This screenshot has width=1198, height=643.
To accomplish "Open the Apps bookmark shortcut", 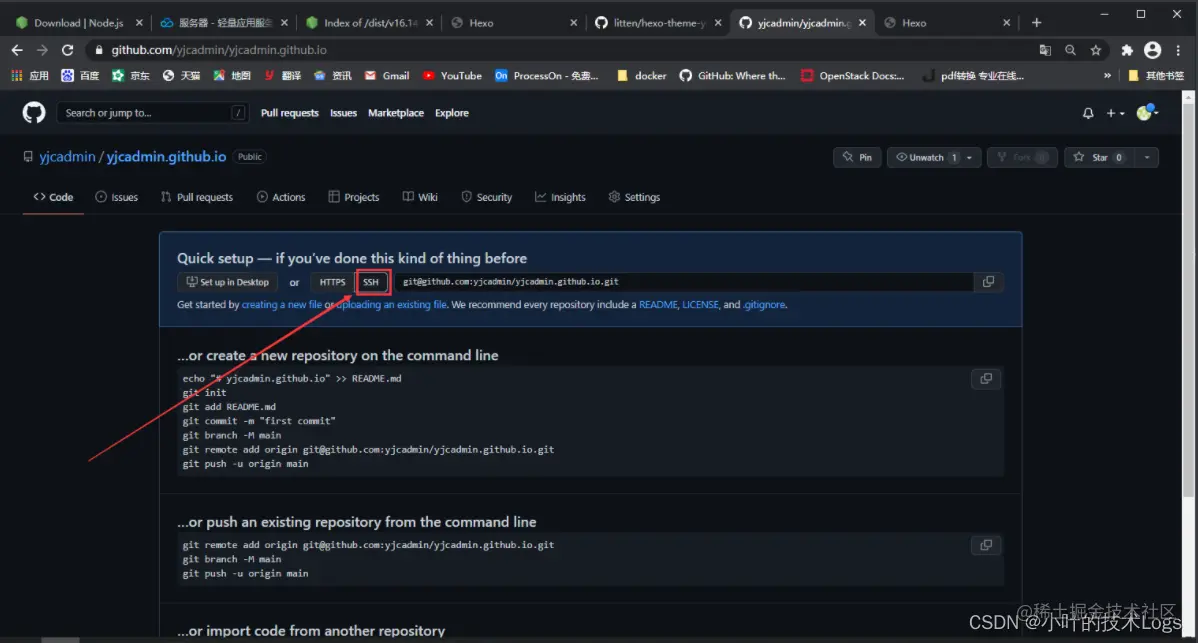I will coord(30,76).
